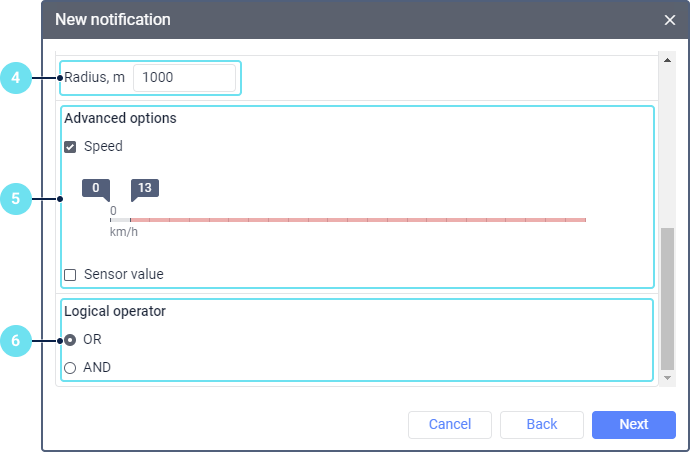Click callout badge number 5
This screenshot has height=452, width=690.
[x=17, y=198]
